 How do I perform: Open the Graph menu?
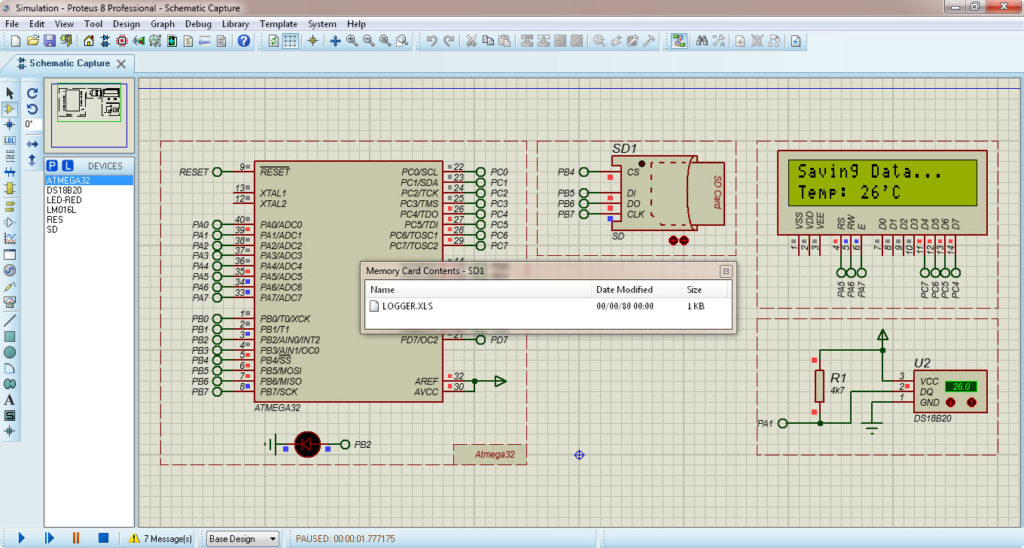pyautogui.click(x=163, y=24)
